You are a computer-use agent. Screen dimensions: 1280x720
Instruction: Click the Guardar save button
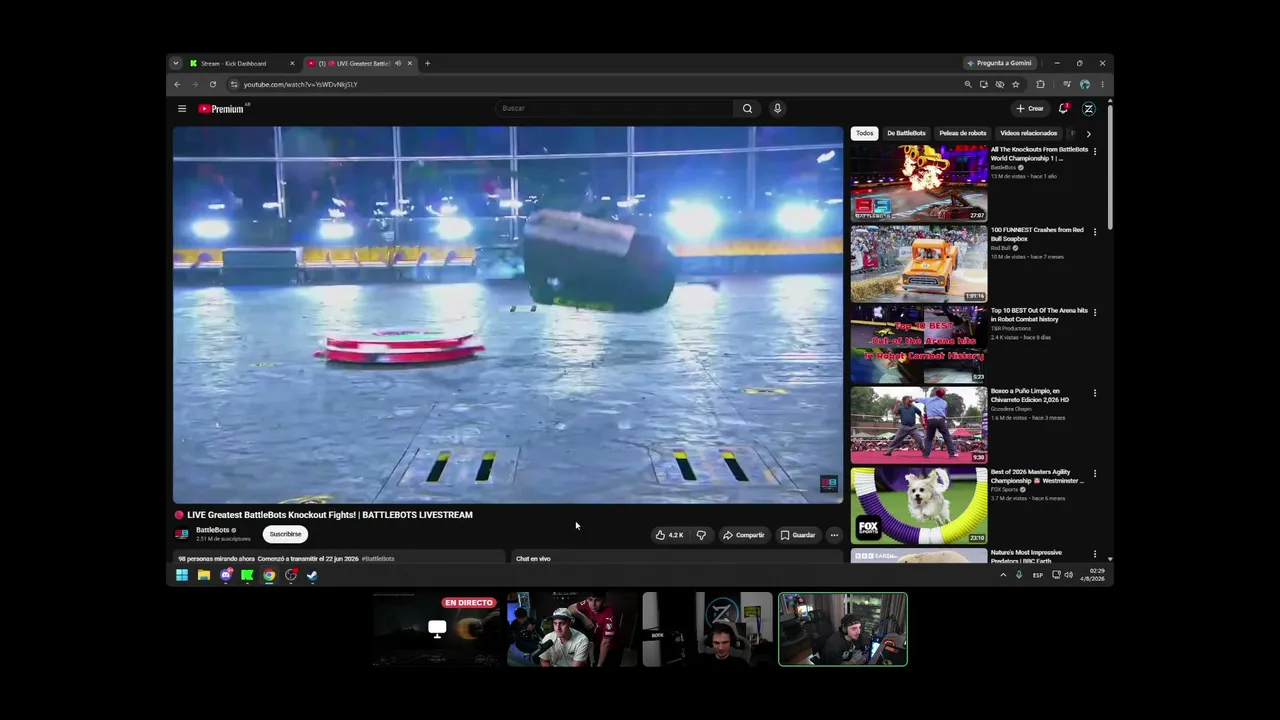click(x=798, y=535)
